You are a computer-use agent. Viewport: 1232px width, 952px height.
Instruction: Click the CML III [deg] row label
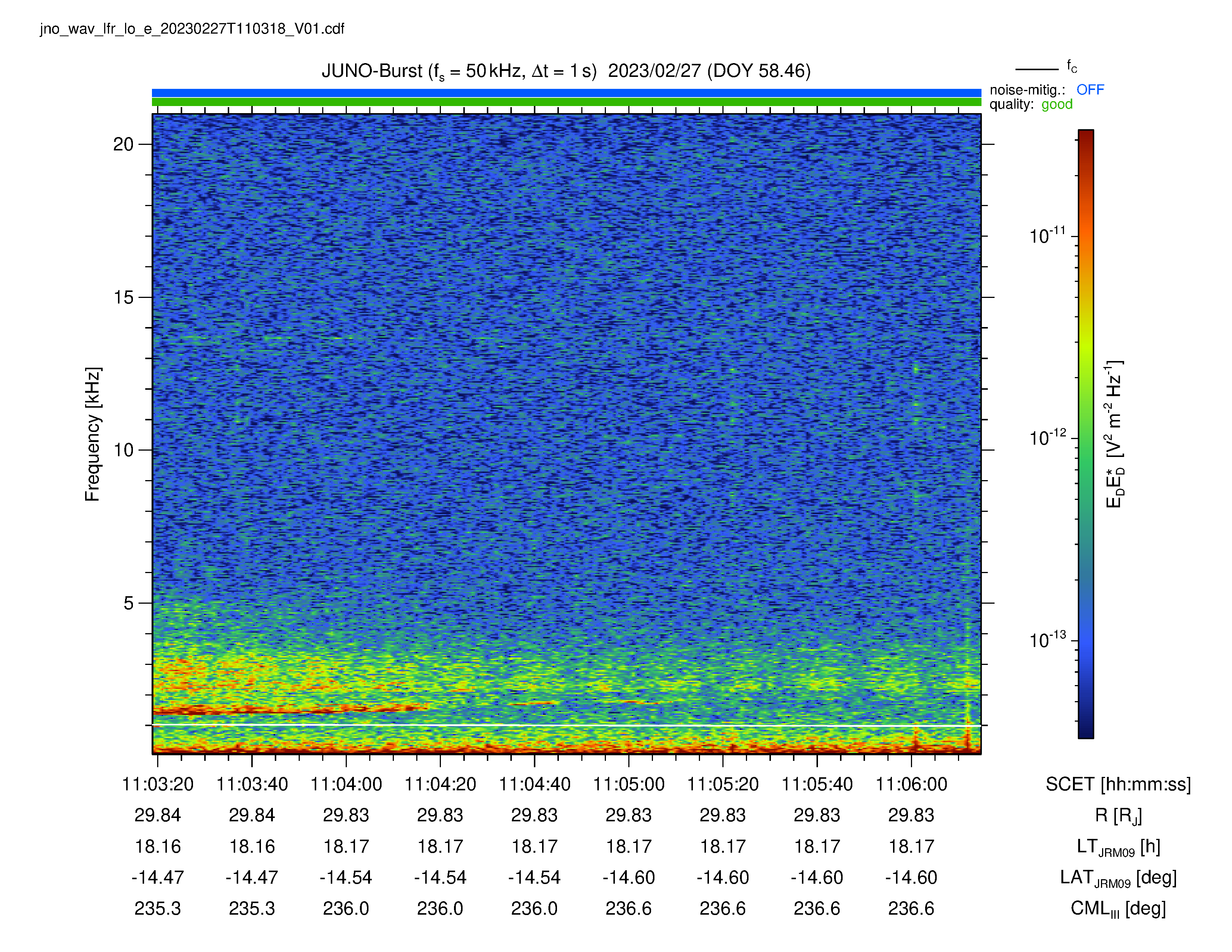point(1118,909)
